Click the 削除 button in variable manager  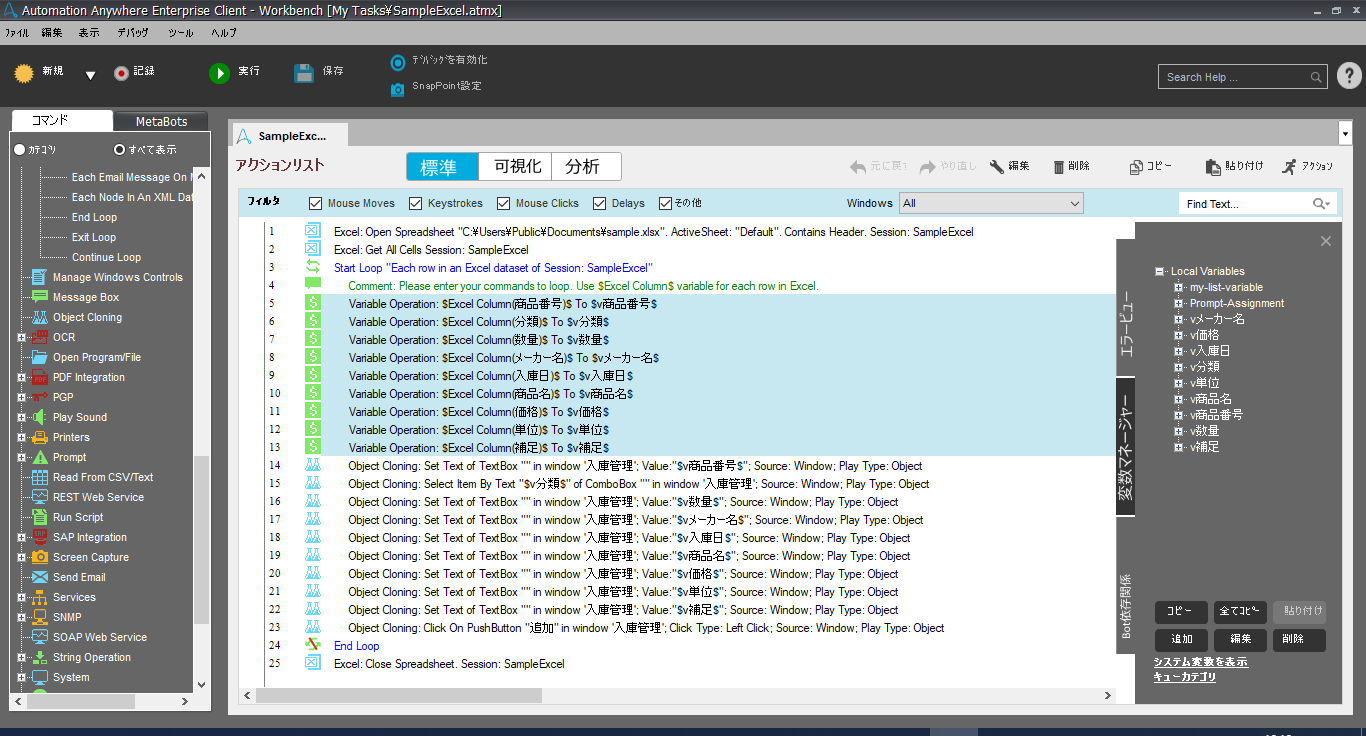pos(1299,640)
